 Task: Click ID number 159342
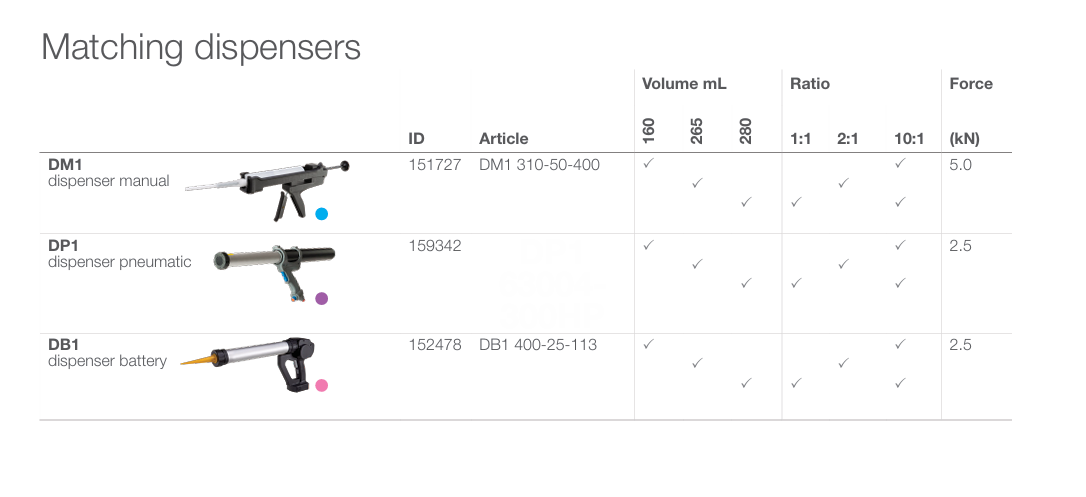pos(435,245)
